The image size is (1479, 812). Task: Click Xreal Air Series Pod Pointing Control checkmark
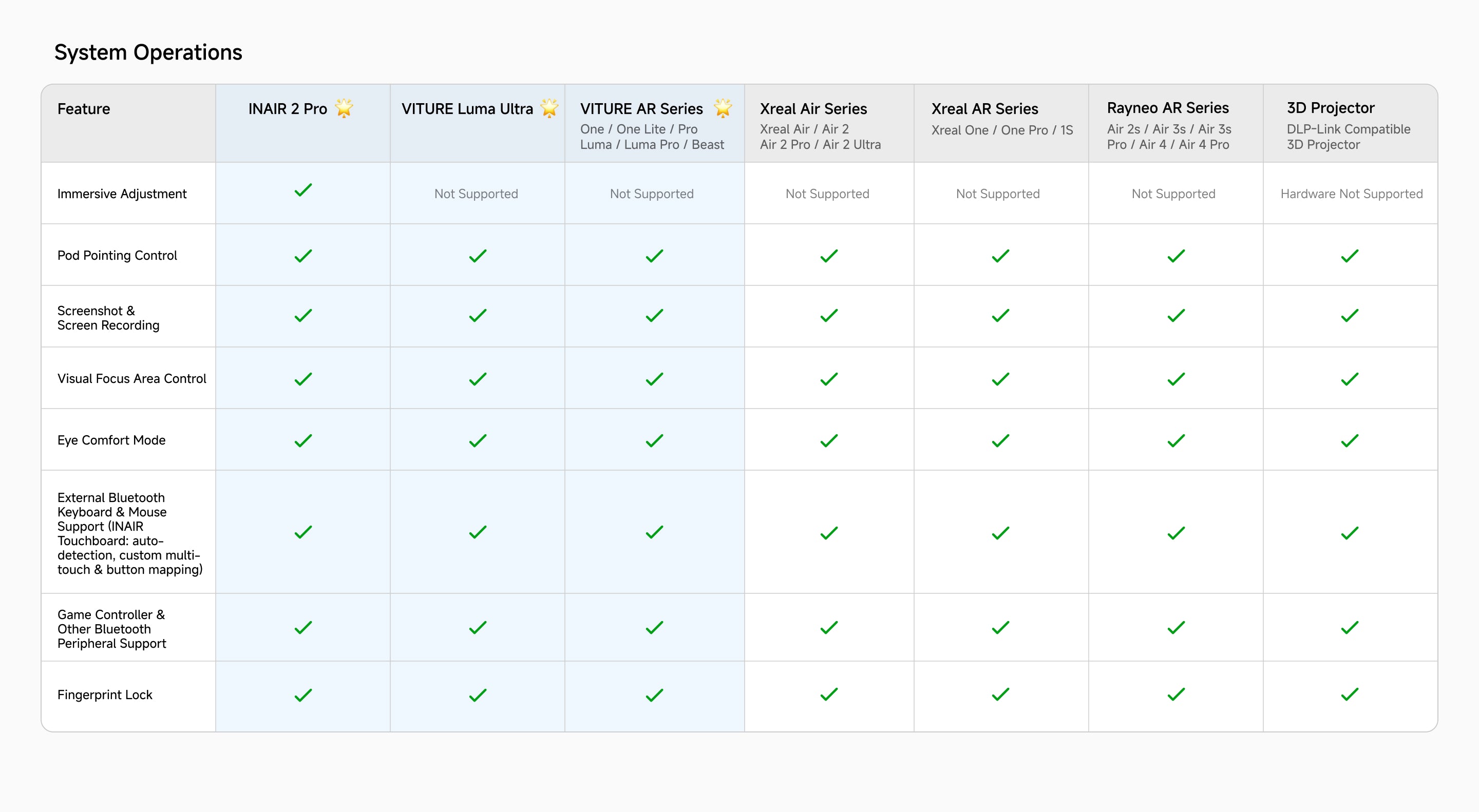[x=828, y=256]
